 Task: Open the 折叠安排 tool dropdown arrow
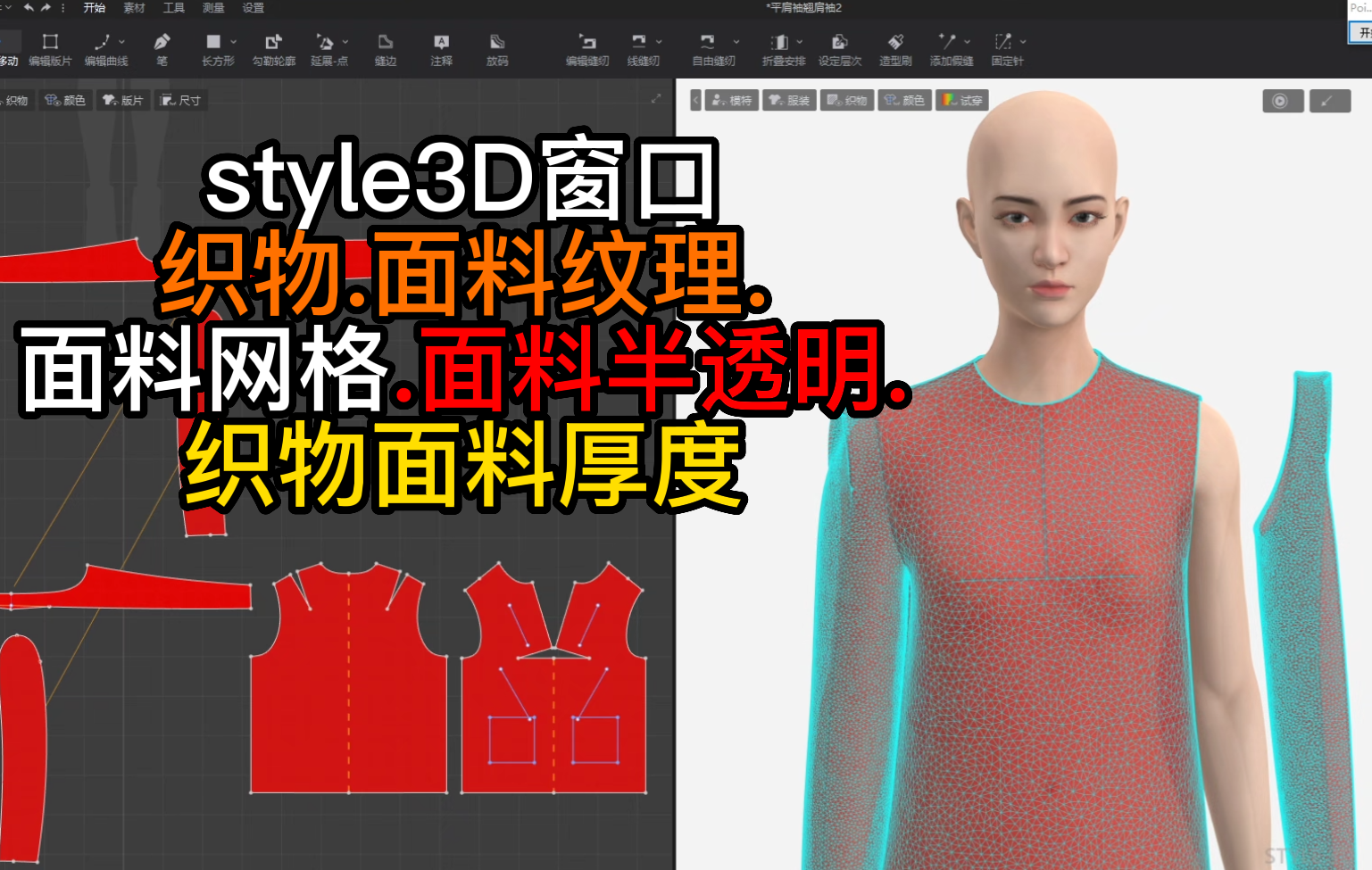point(800,42)
